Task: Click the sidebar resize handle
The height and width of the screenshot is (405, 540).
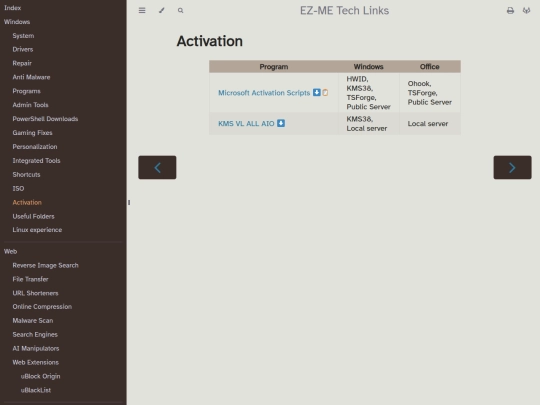Action: 129,202
